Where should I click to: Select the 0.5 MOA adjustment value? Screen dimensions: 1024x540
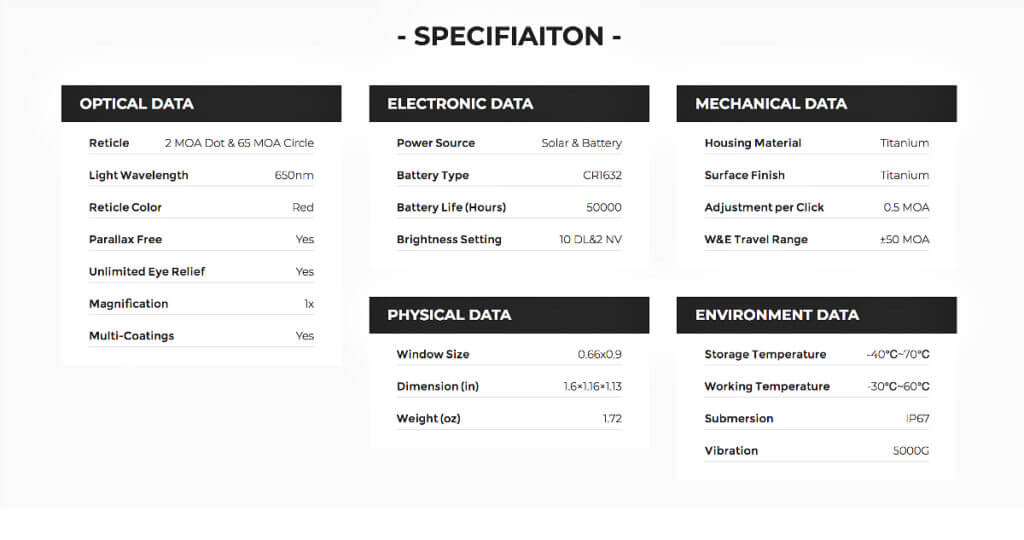click(907, 207)
